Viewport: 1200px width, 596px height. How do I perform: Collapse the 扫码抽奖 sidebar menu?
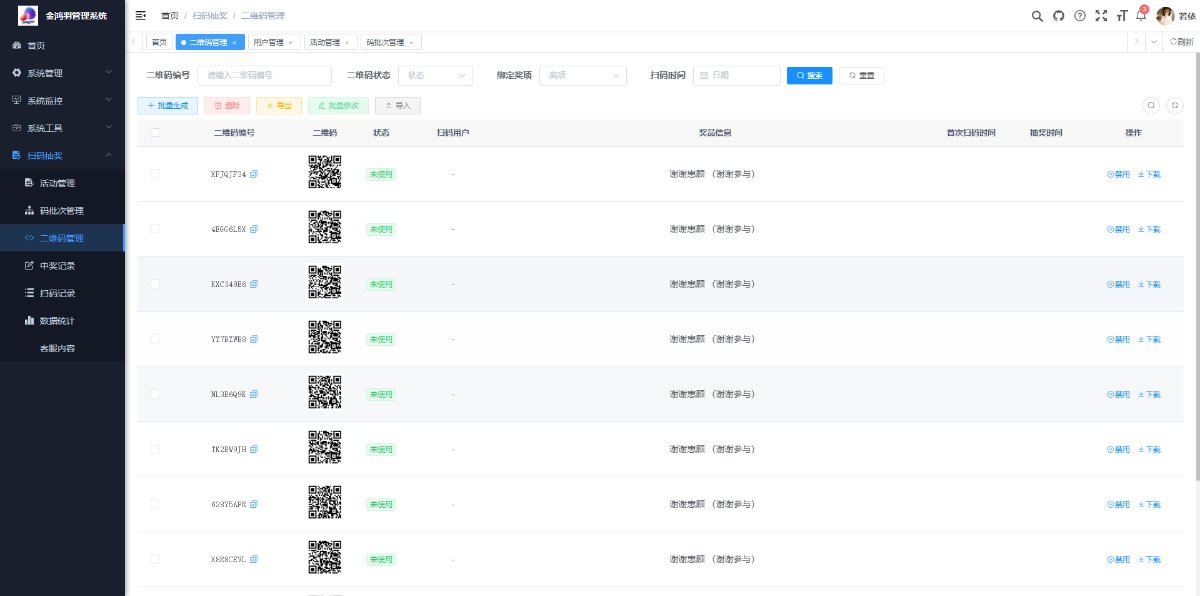pyautogui.click(x=62, y=156)
